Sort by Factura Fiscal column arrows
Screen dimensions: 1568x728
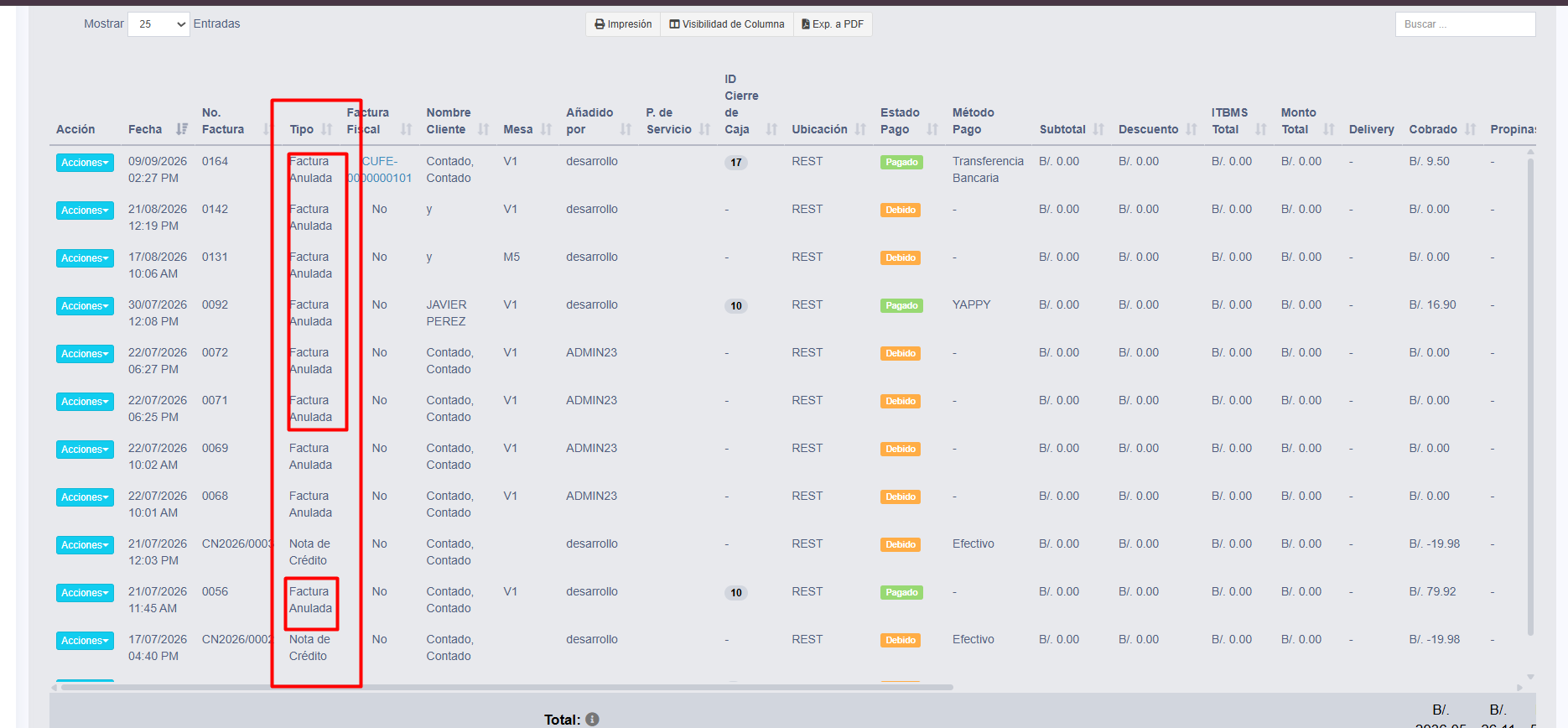point(407,129)
